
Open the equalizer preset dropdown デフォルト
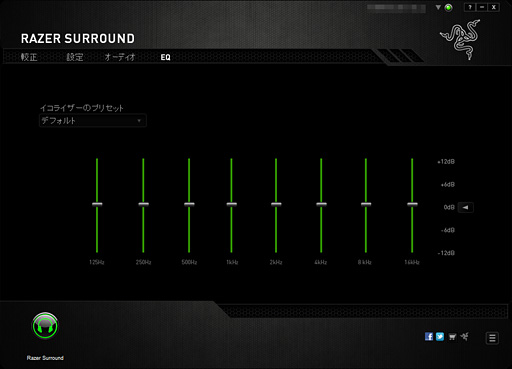point(93,121)
